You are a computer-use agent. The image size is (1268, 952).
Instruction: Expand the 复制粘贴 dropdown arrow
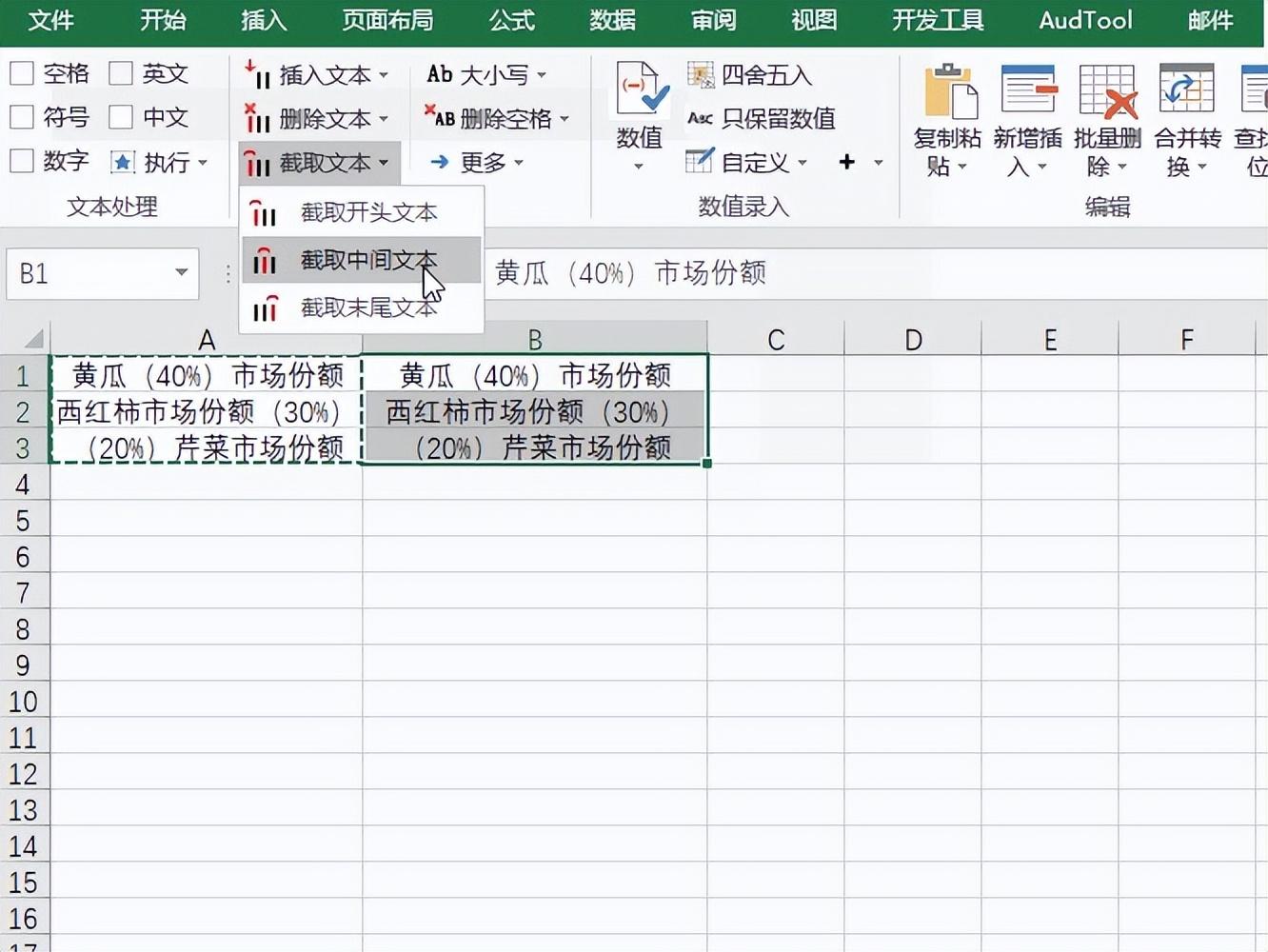962,168
